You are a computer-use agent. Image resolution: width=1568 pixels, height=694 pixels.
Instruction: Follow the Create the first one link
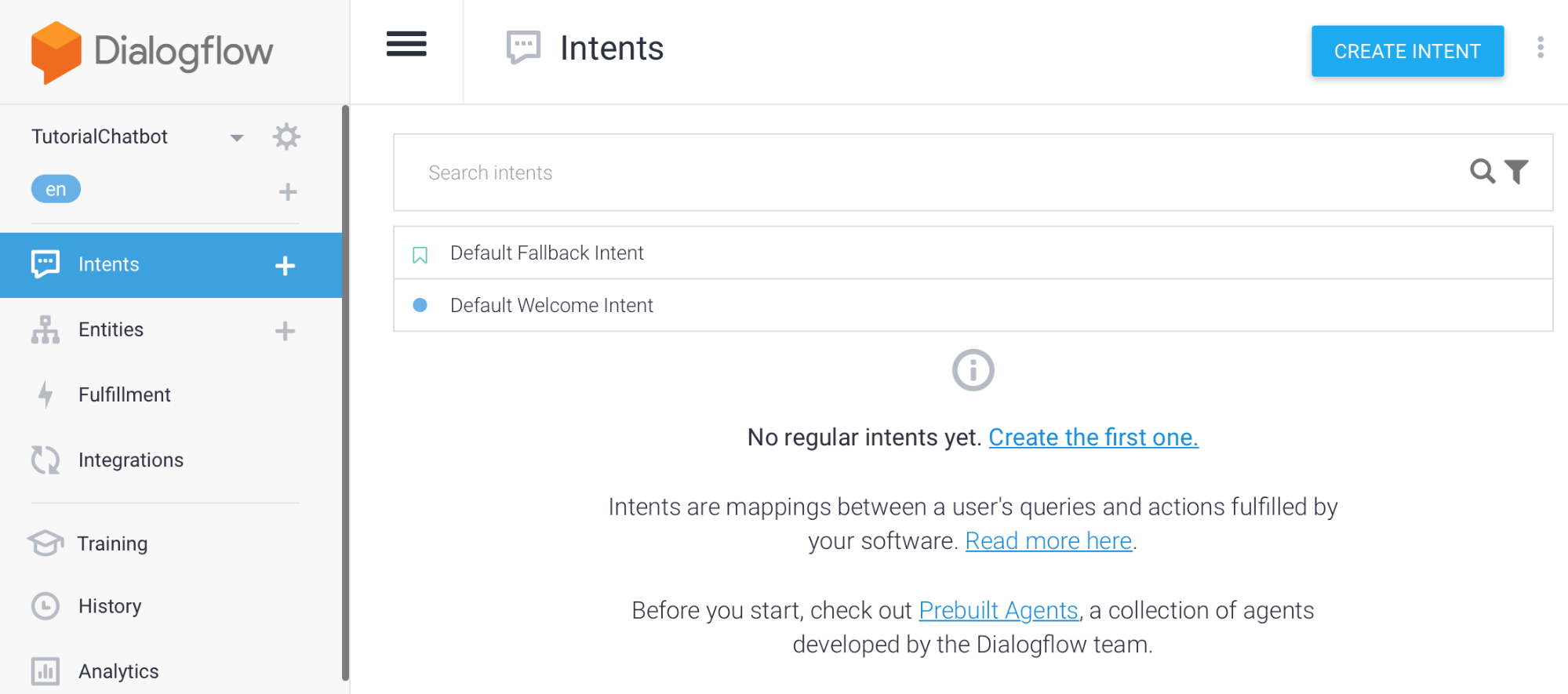tap(1093, 437)
